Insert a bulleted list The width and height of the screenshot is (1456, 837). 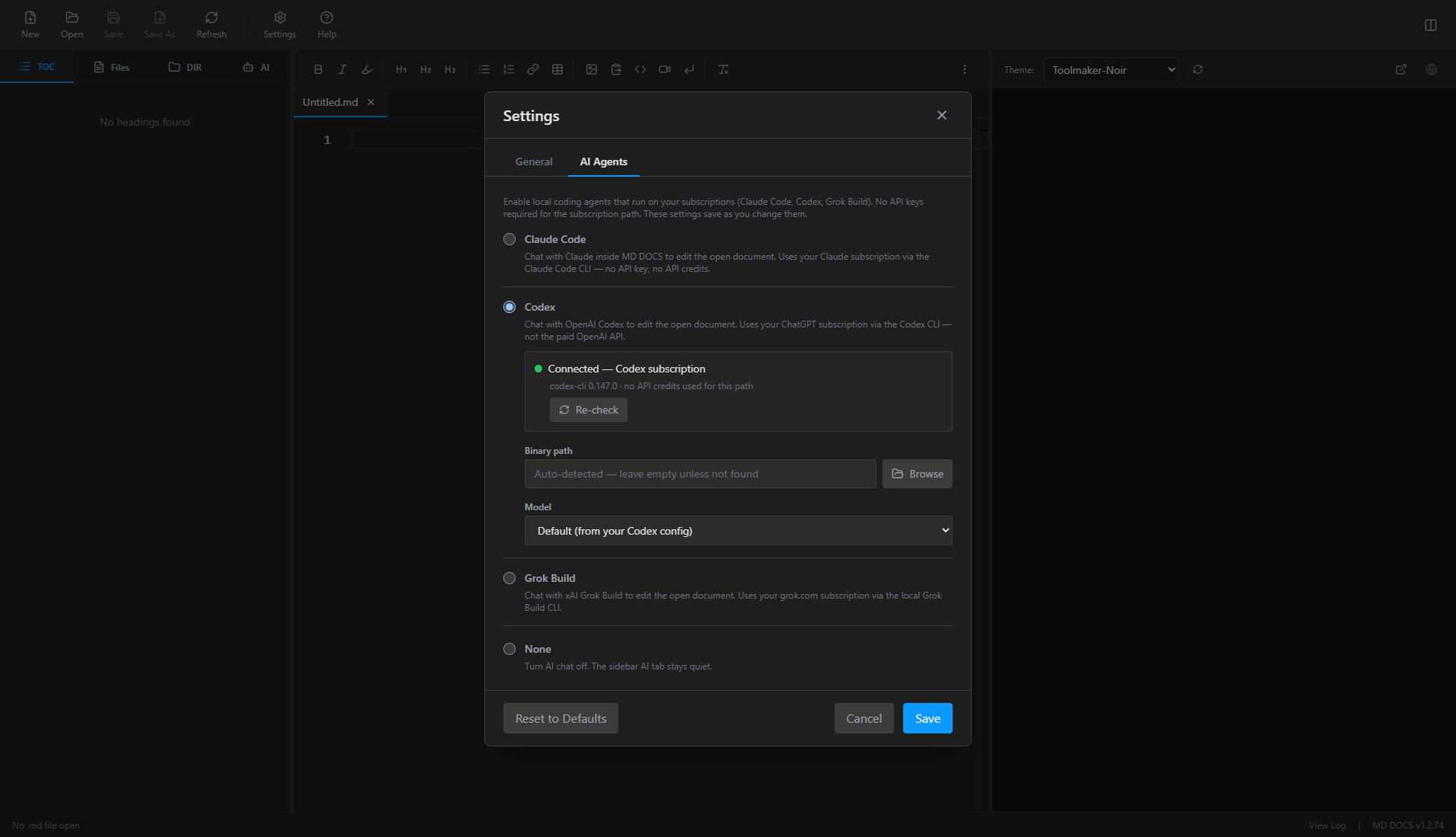pyautogui.click(x=484, y=69)
